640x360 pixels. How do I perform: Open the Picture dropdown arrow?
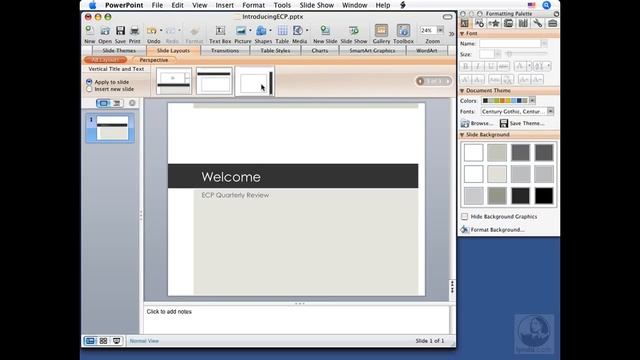[x=250, y=31]
